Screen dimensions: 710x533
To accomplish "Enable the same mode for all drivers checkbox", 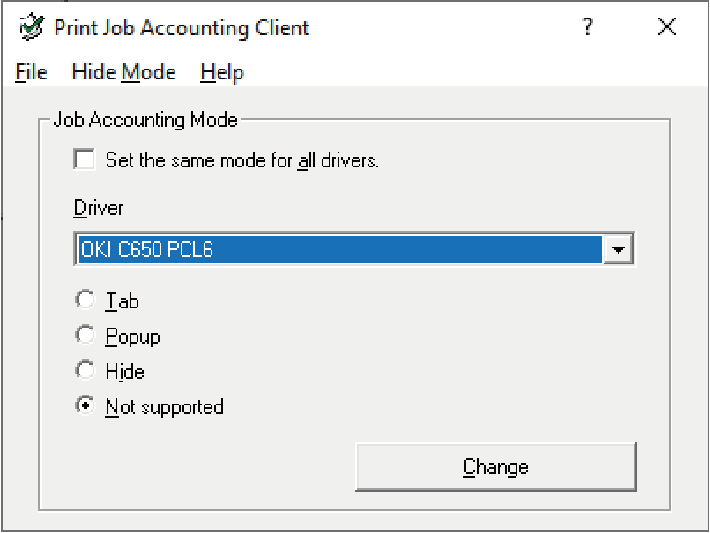I will (x=85, y=160).
